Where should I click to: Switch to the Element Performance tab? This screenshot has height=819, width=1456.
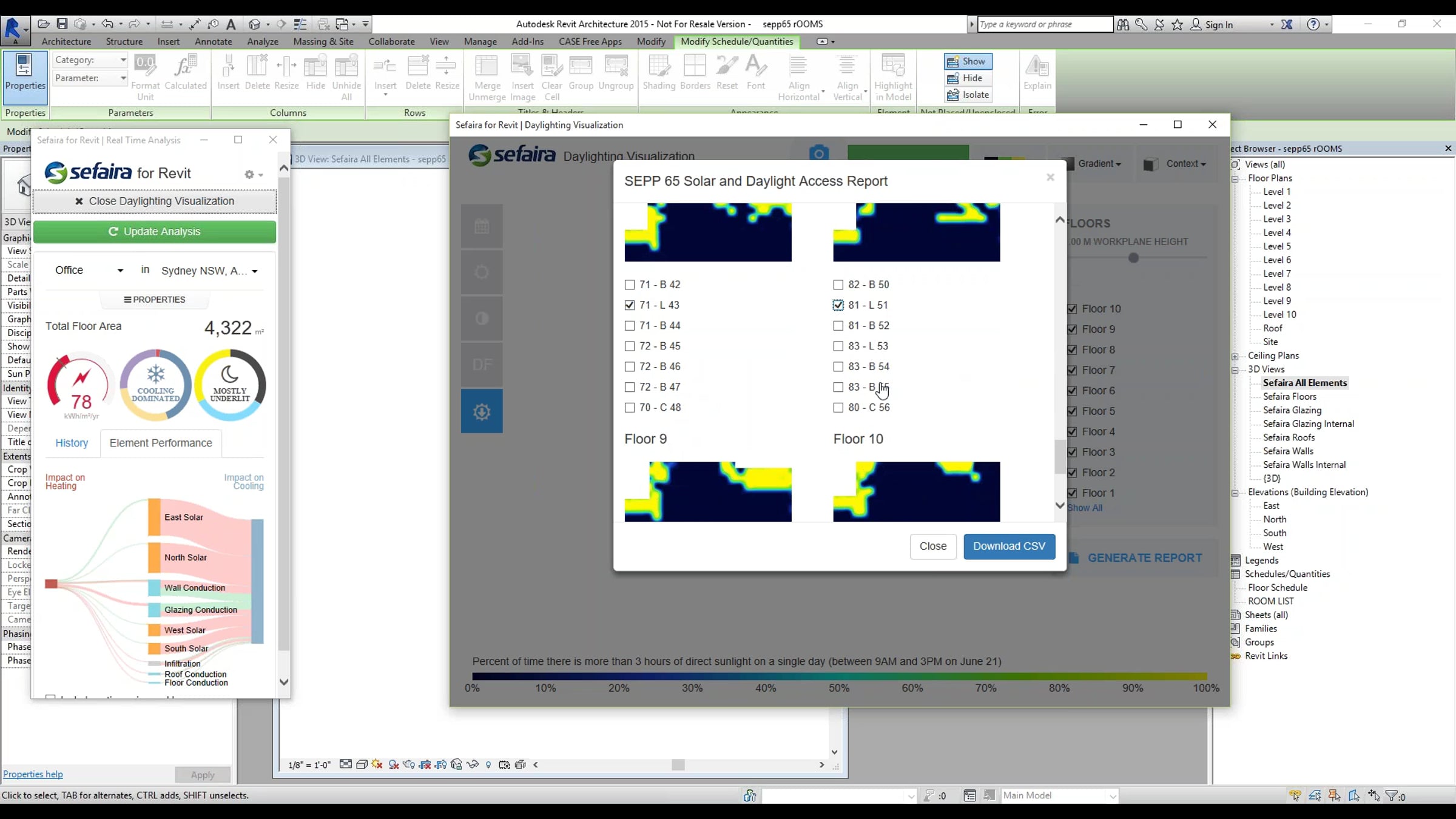click(161, 443)
